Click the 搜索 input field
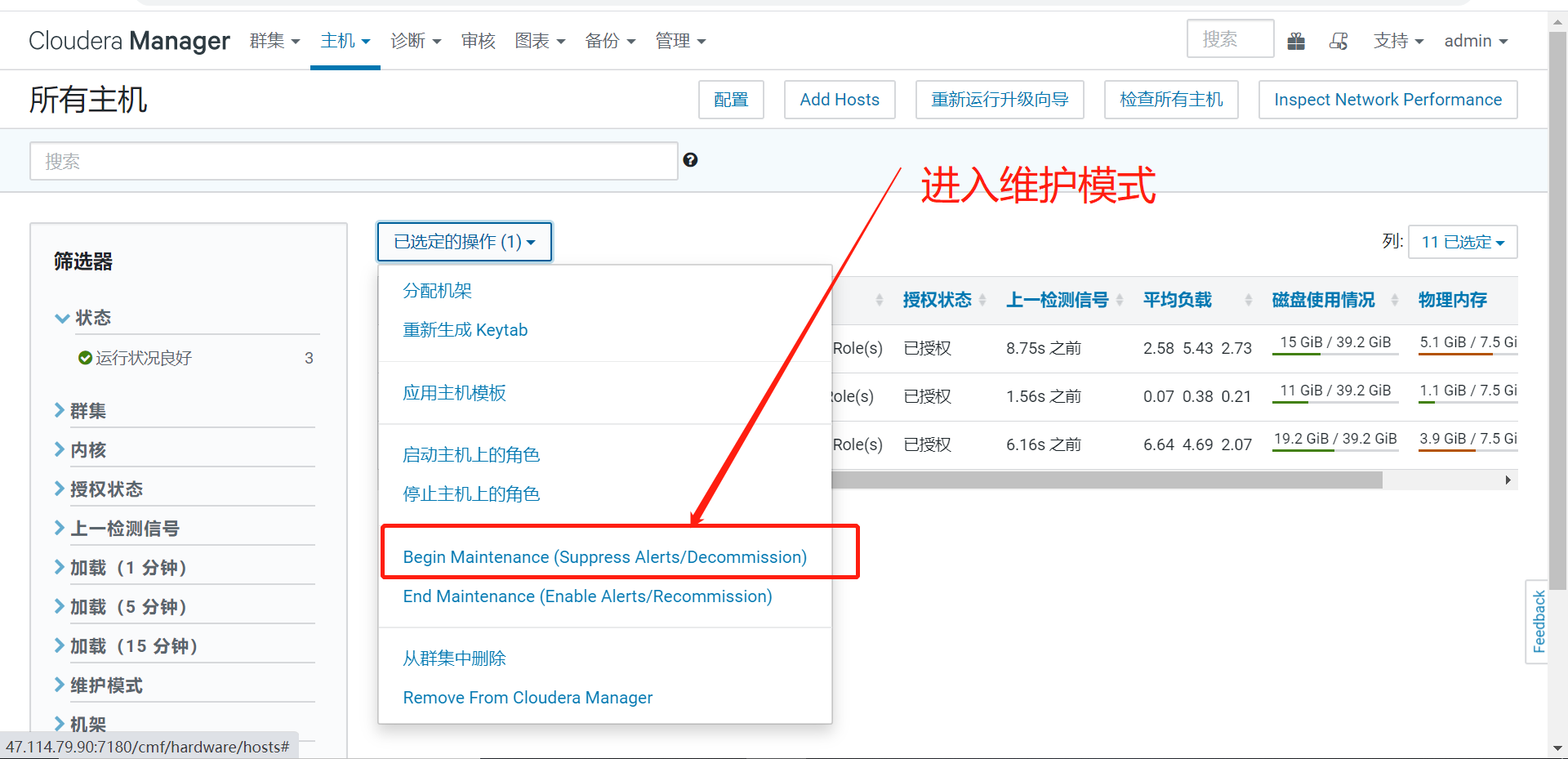Viewport: 1568px width, 759px height. (x=354, y=160)
